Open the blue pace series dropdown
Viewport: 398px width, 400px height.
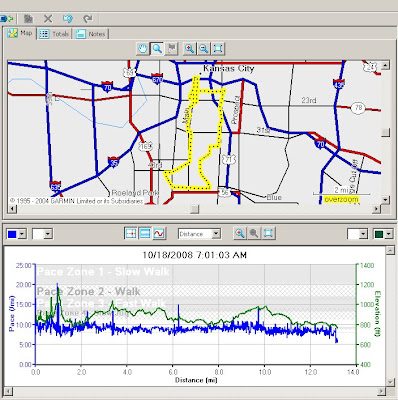tap(22, 234)
